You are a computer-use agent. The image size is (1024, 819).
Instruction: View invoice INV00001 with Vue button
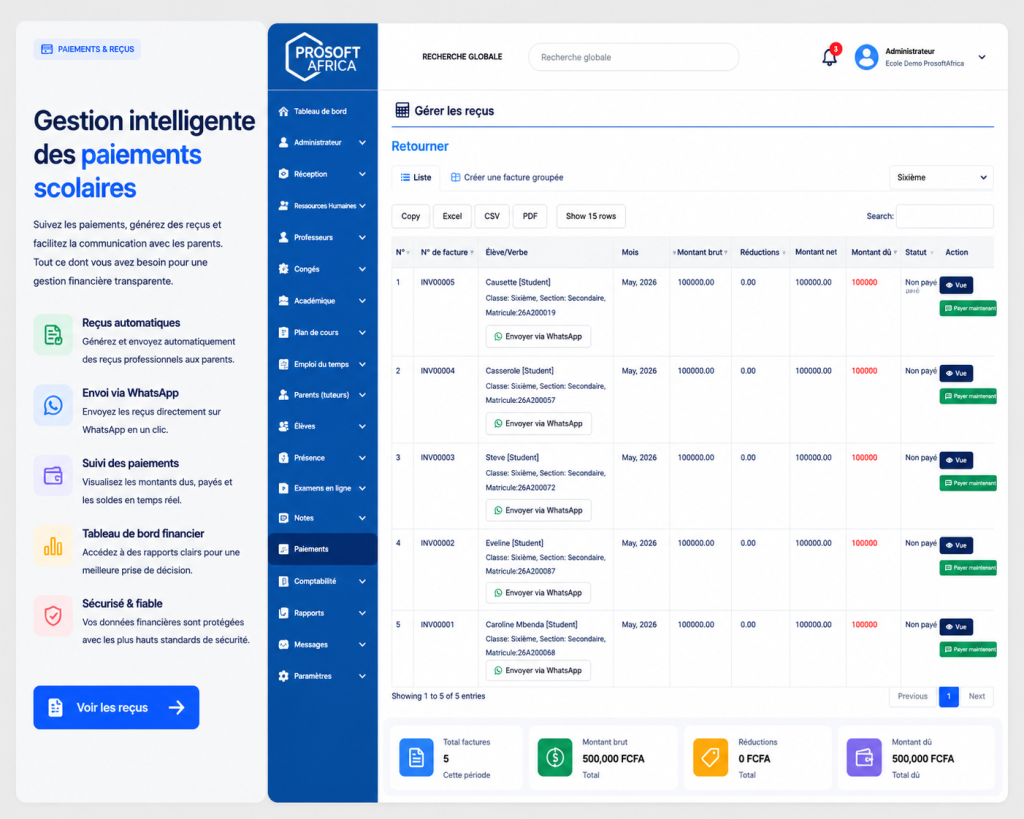tap(956, 626)
